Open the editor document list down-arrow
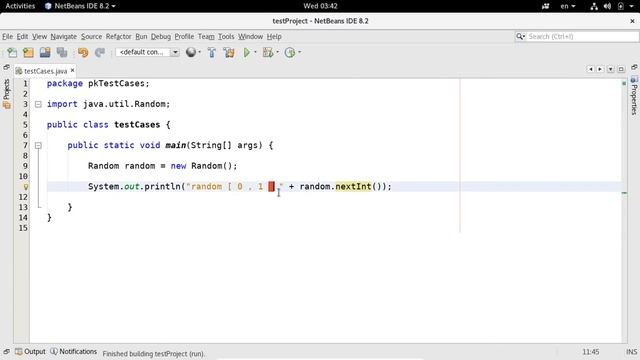 pos(611,69)
